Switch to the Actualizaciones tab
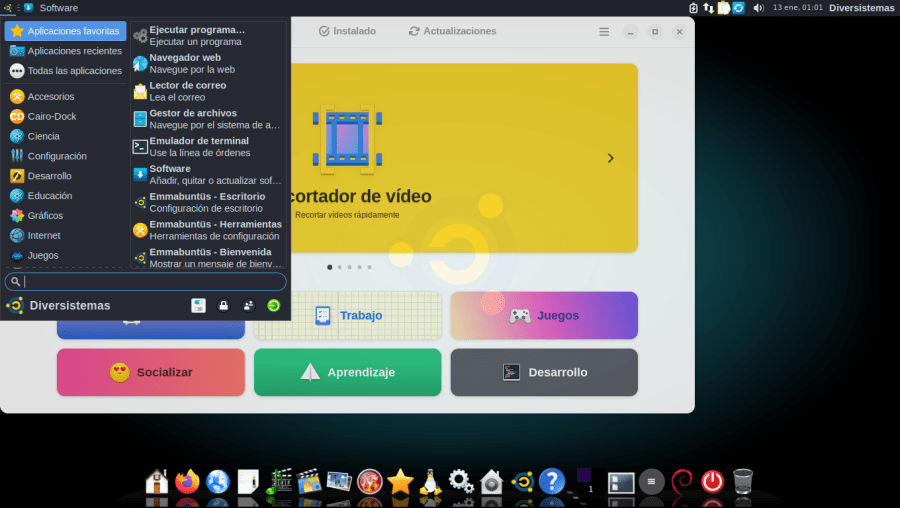The width and height of the screenshot is (900, 508). (x=452, y=31)
